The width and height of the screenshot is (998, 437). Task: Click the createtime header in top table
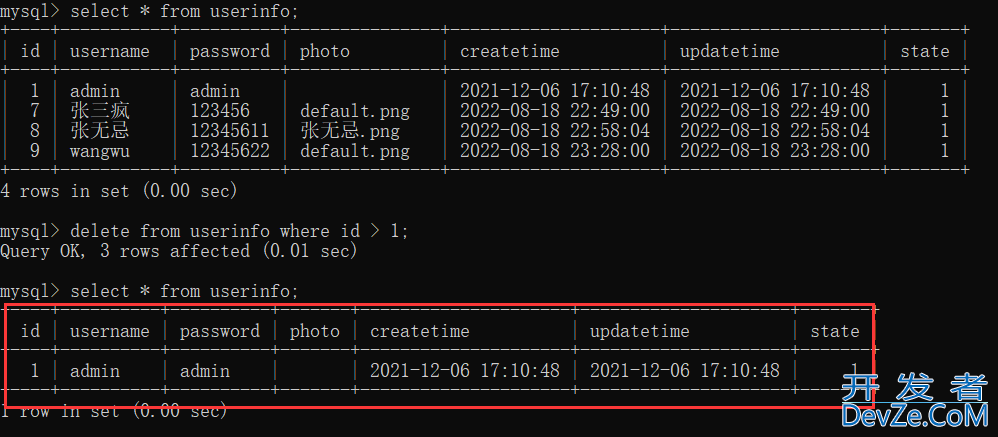(510, 51)
